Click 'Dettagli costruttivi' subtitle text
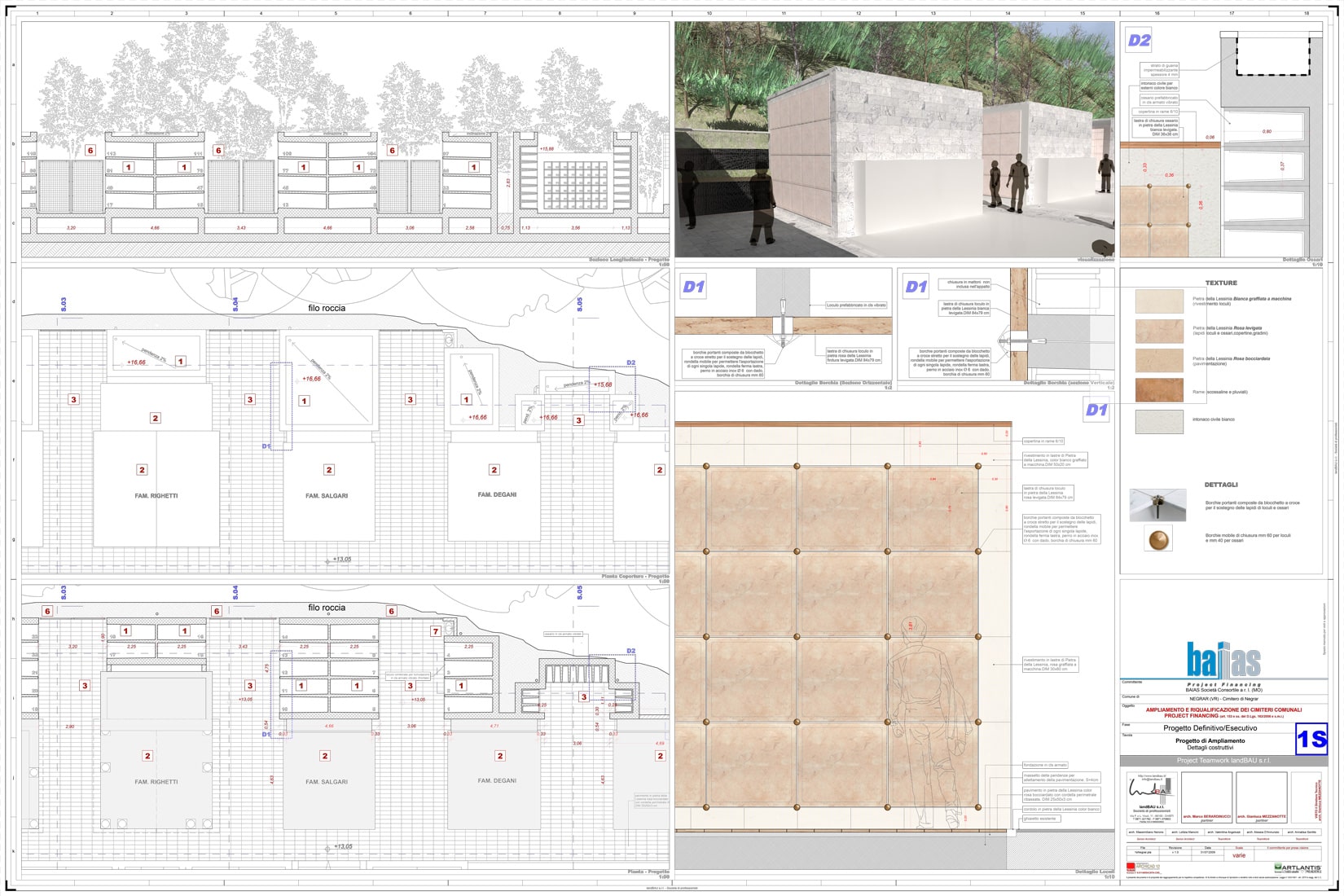The width and height of the screenshot is (1344, 896). point(1210,747)
